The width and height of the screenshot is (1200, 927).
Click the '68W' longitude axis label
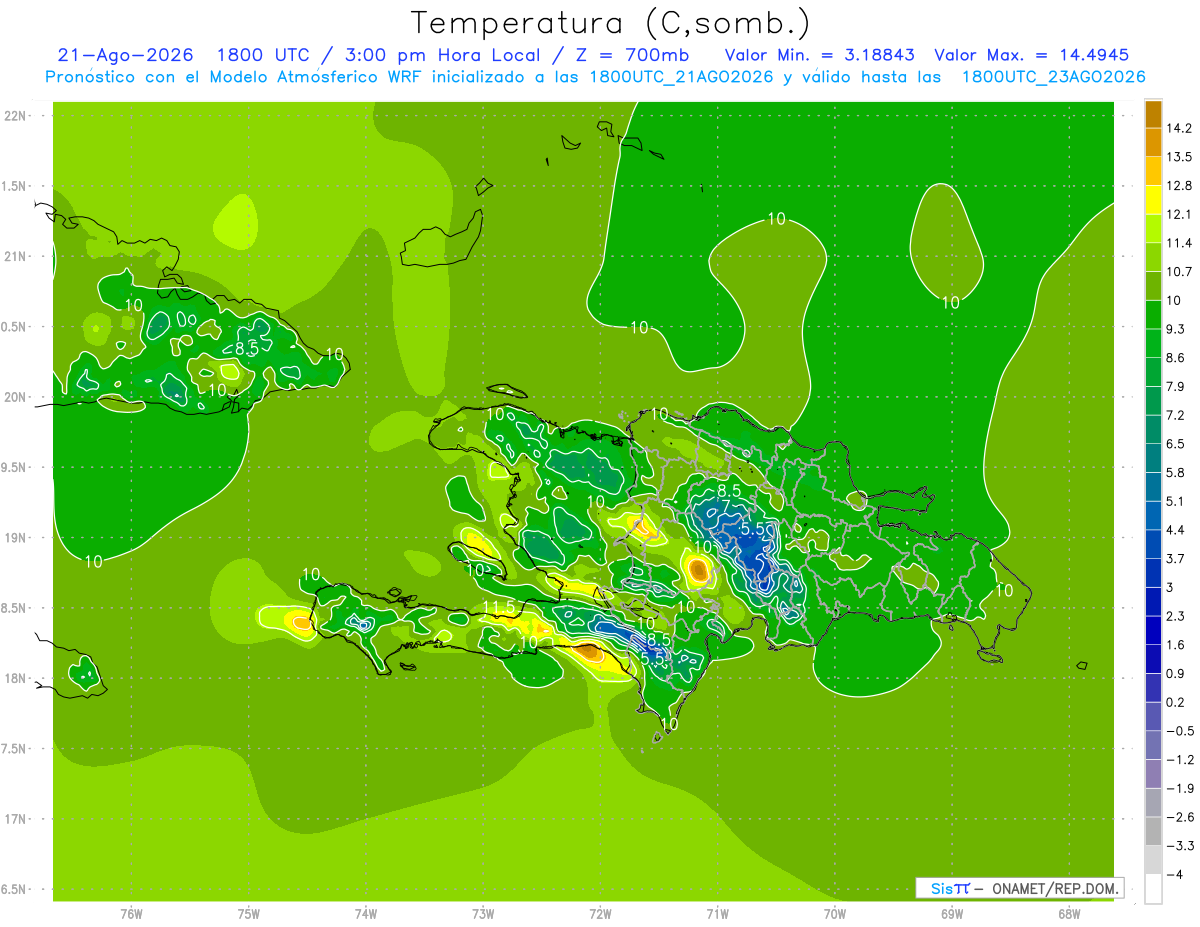pos(1069,914)
